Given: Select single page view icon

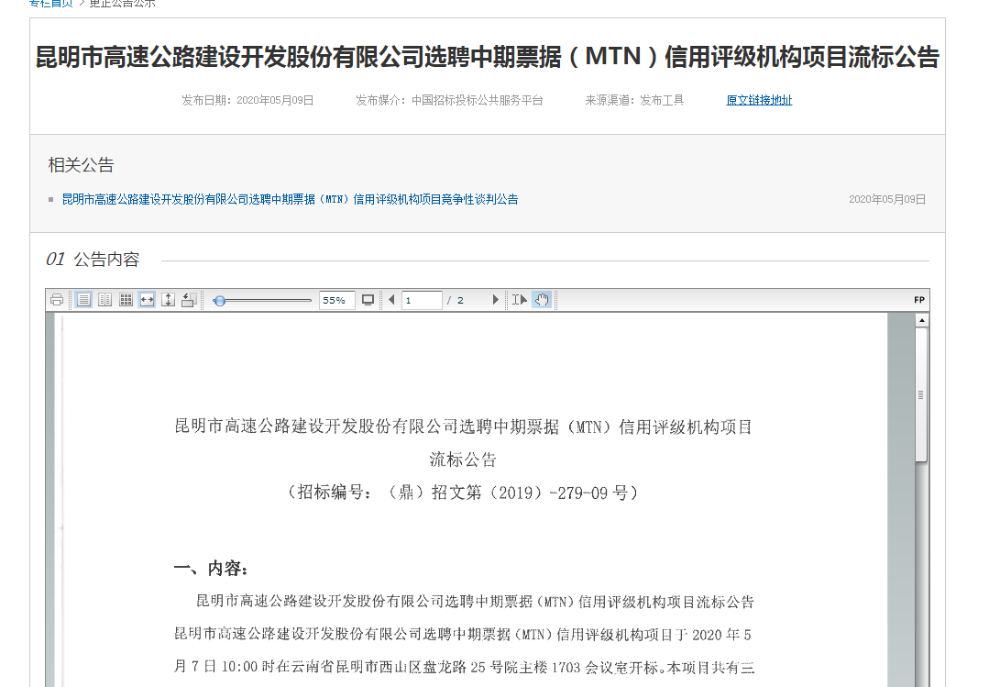Looking at the screenshot, I should (84, 300).
